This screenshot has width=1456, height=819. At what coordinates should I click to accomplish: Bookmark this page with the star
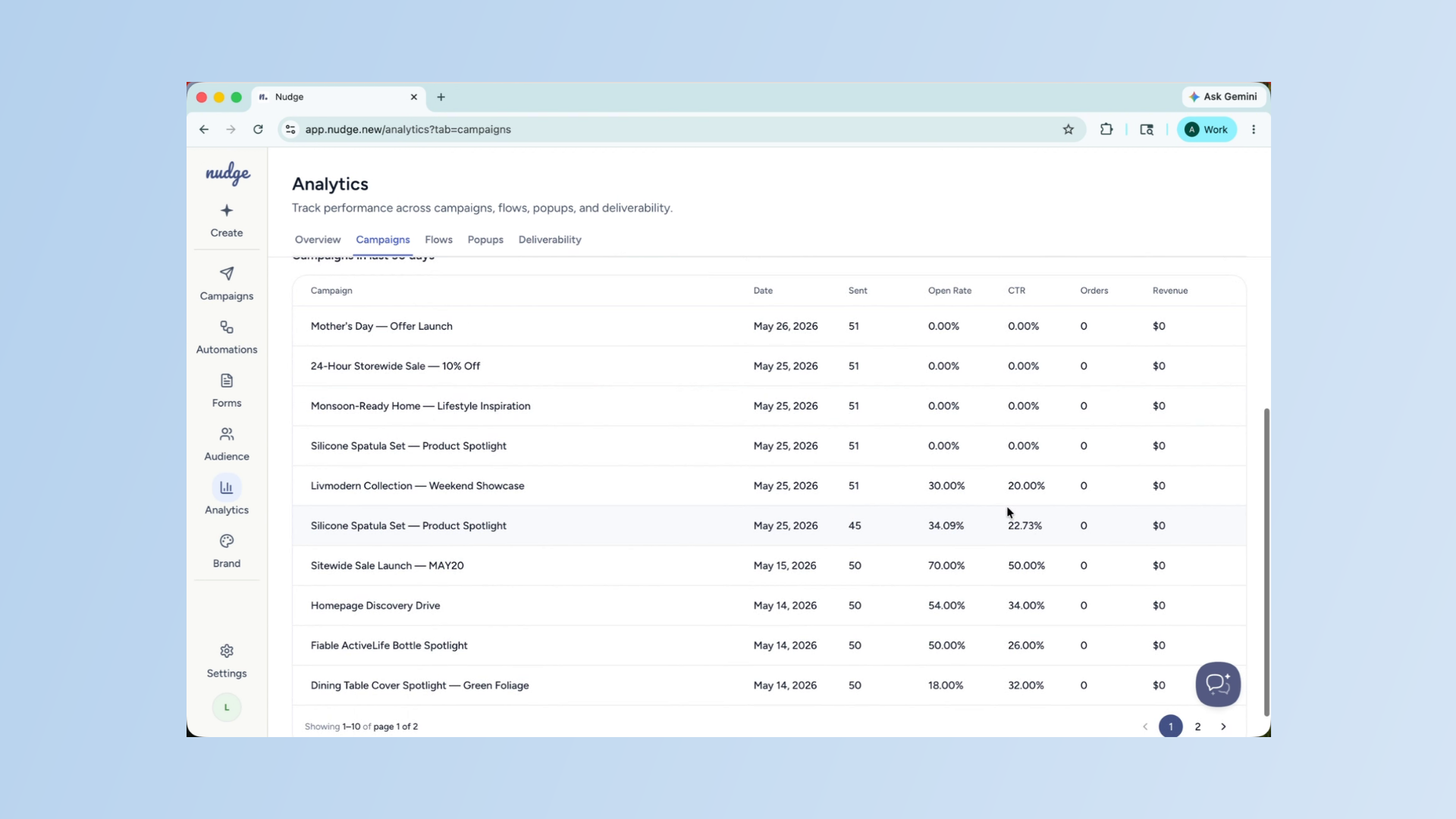tap(1068, 130)
